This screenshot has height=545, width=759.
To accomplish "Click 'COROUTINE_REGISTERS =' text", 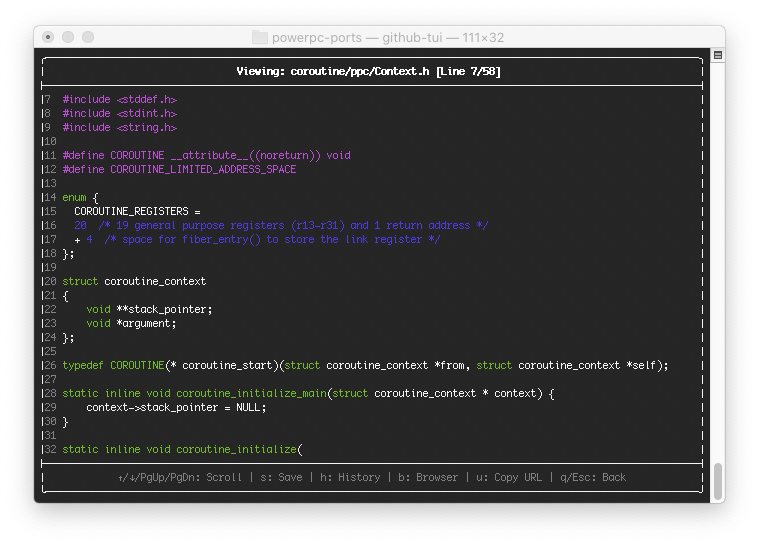I will click(137, 212).
